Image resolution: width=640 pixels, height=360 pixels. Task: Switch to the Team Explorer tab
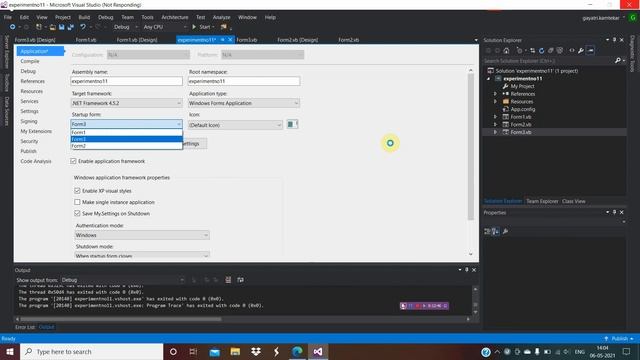(x=542, y=201)
